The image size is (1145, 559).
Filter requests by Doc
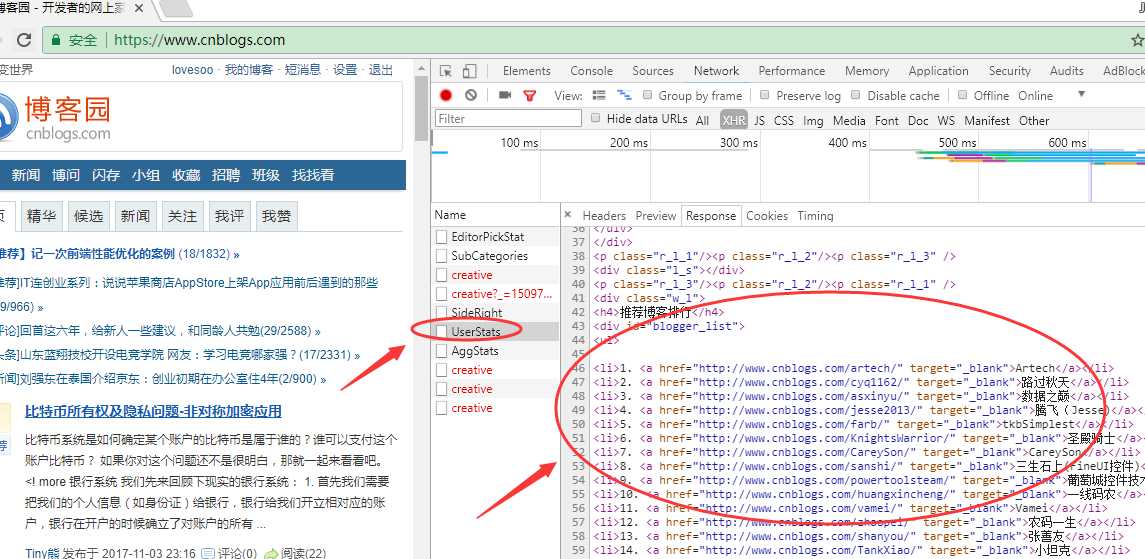918,120
